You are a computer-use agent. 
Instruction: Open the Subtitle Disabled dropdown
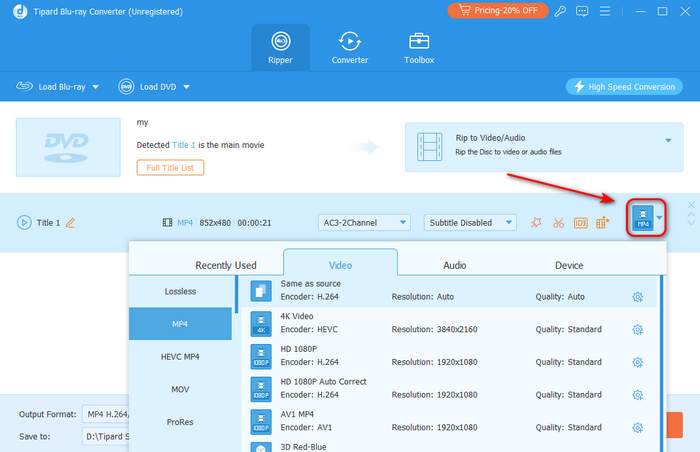click(470, 222)
